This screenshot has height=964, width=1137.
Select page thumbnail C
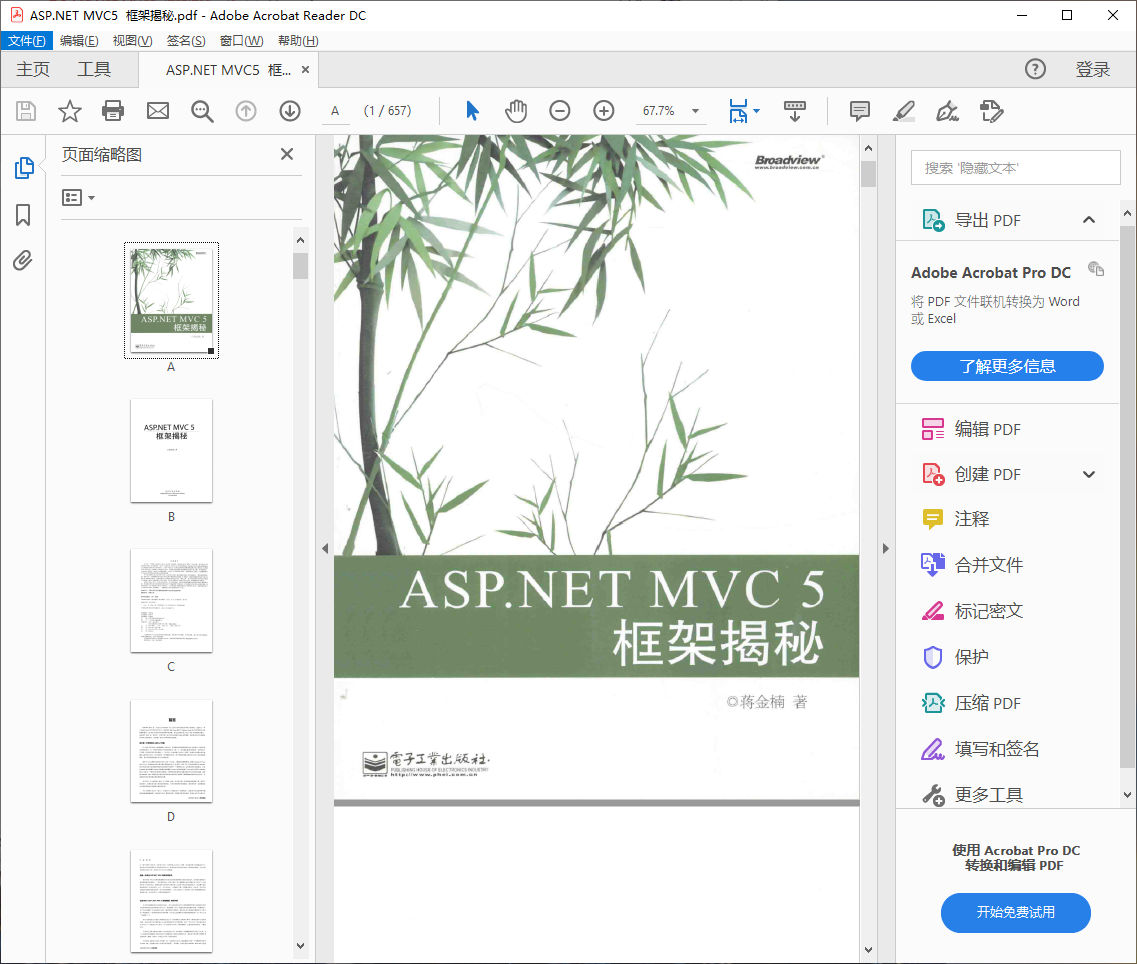click(171, 601)
